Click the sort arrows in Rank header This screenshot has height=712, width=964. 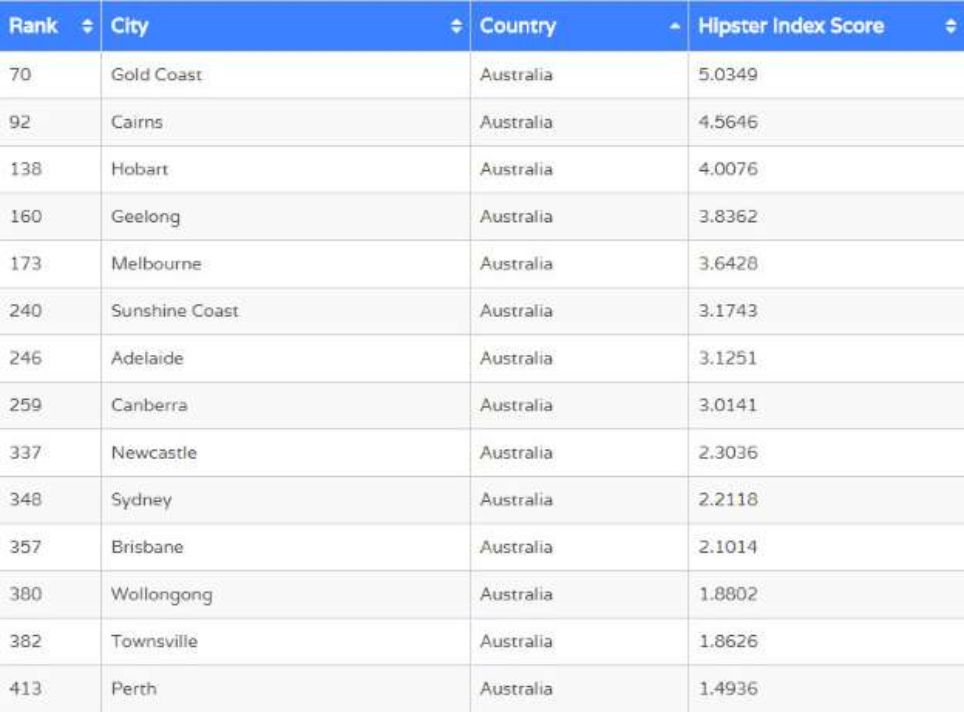click(x=85, y=27)
